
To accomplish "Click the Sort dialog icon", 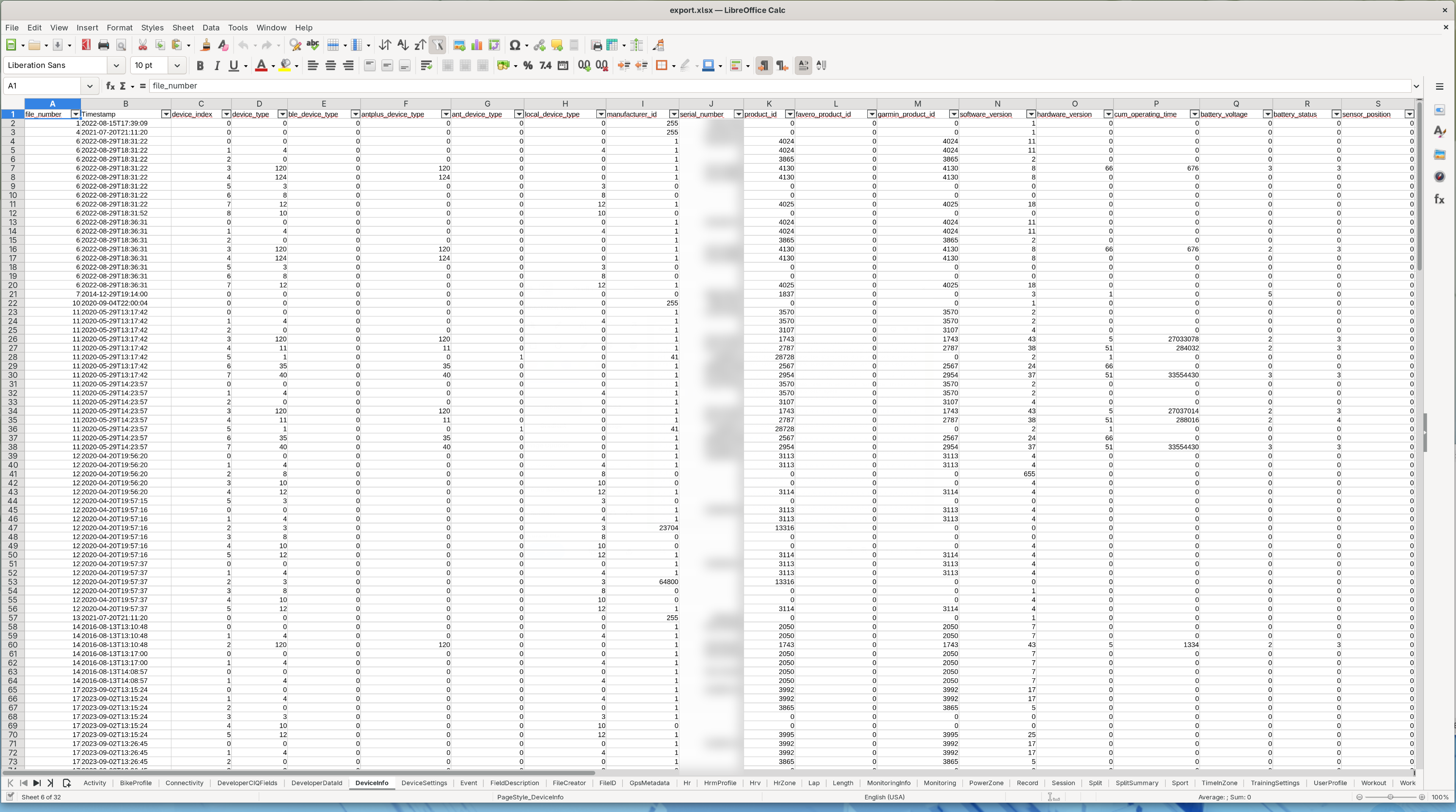I will [385, 45].
